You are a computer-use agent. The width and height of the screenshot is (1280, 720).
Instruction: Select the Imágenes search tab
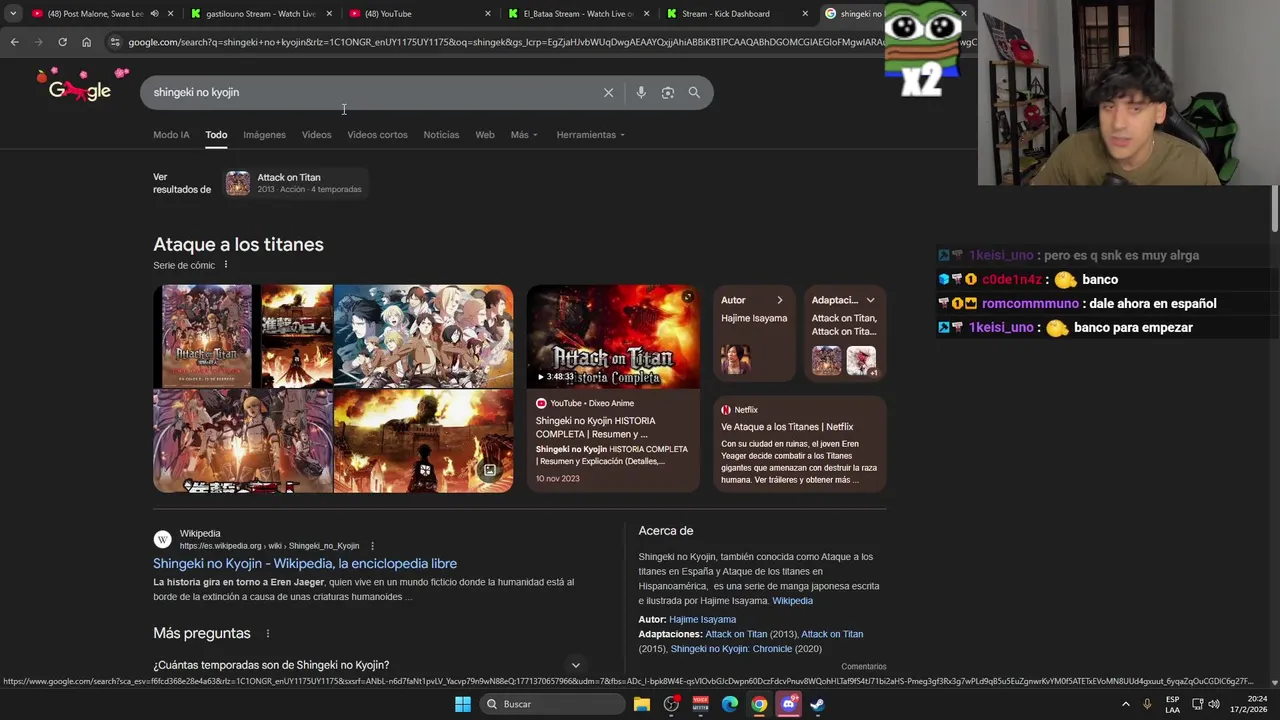pos(264,135)
